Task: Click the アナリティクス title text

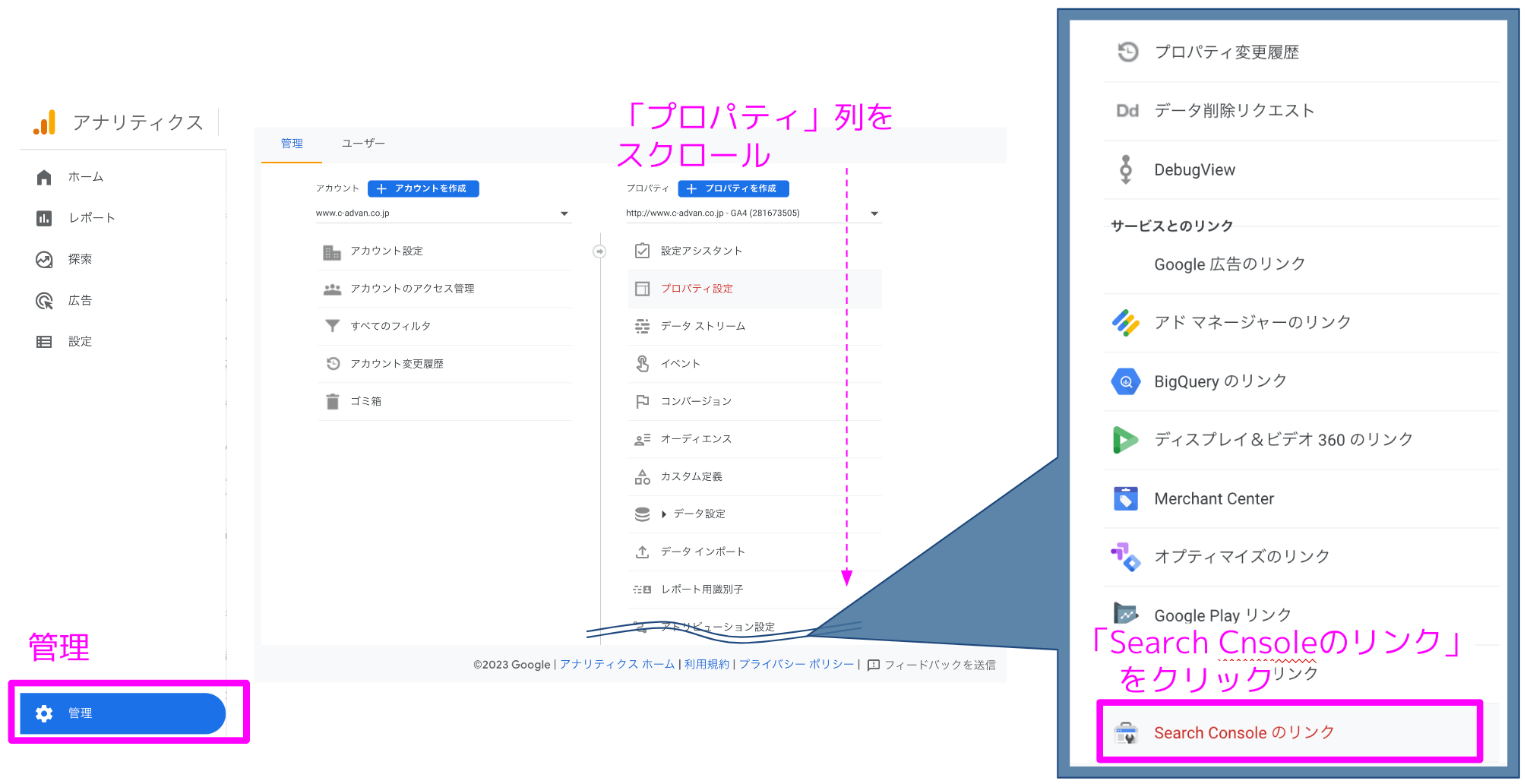Action: click(x=138, y=123)
